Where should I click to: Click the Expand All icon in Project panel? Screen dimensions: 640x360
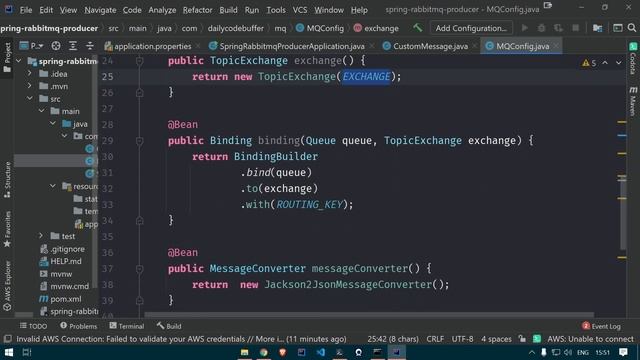pos(73,46)
